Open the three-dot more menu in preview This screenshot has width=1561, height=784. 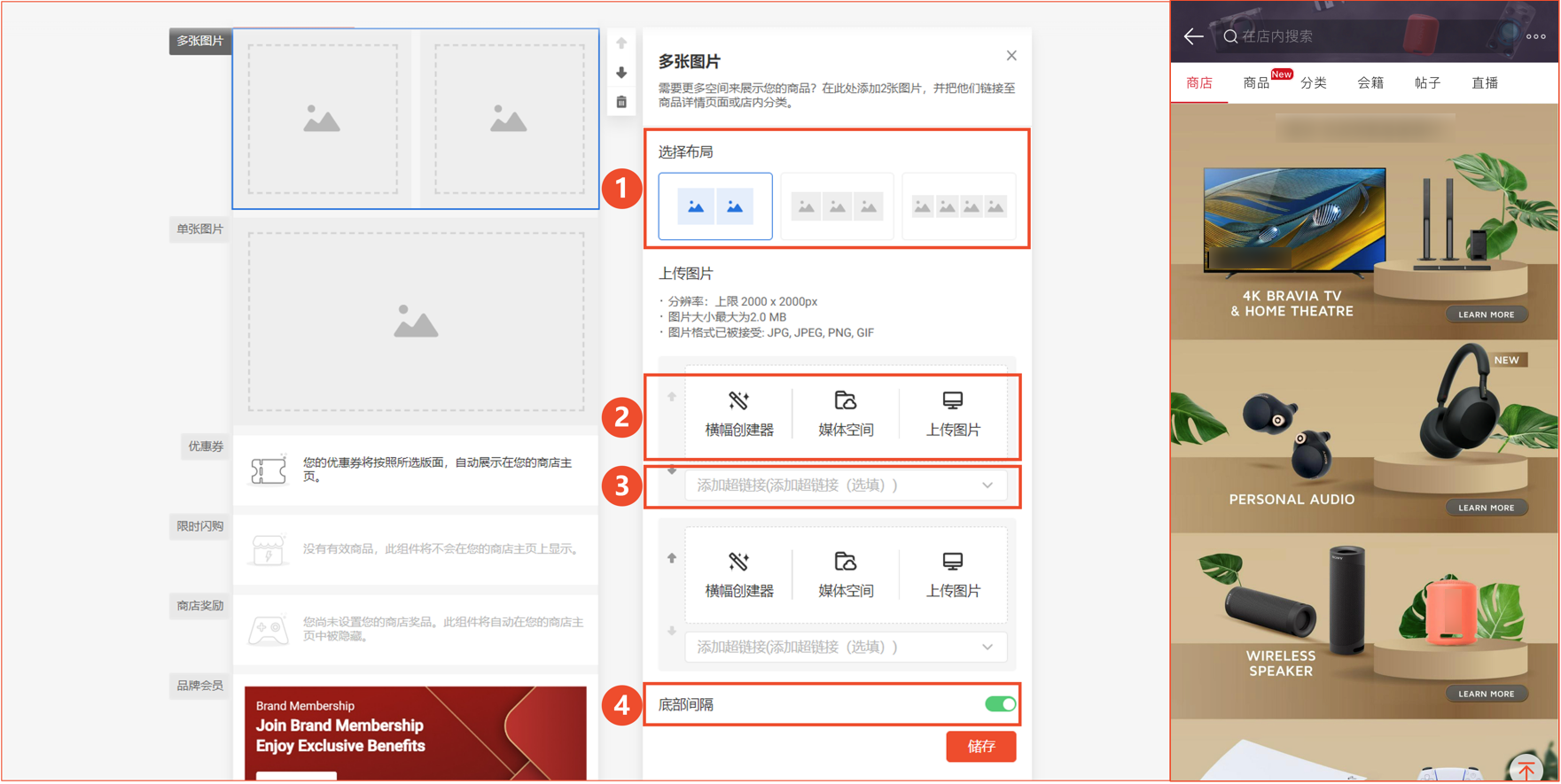point(1536,36)
